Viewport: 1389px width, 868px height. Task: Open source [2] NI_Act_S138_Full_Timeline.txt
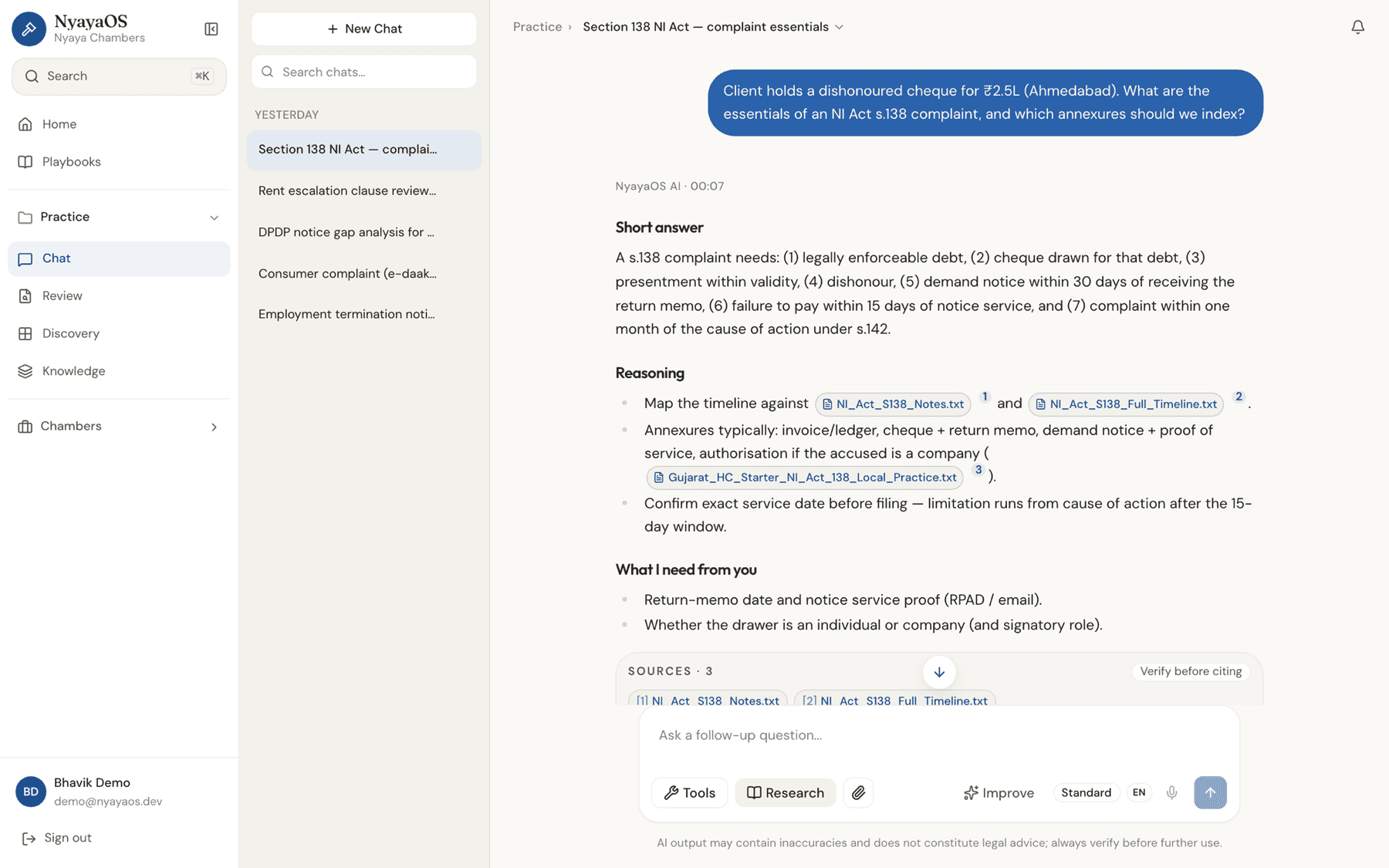(895, 699)
